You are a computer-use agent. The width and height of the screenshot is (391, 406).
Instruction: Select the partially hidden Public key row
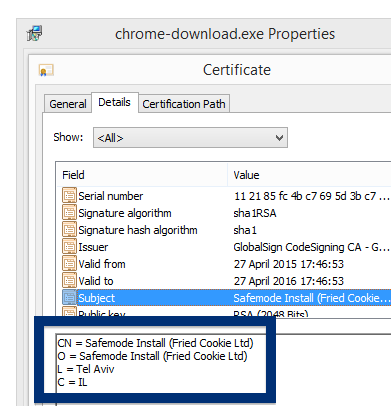226,312
